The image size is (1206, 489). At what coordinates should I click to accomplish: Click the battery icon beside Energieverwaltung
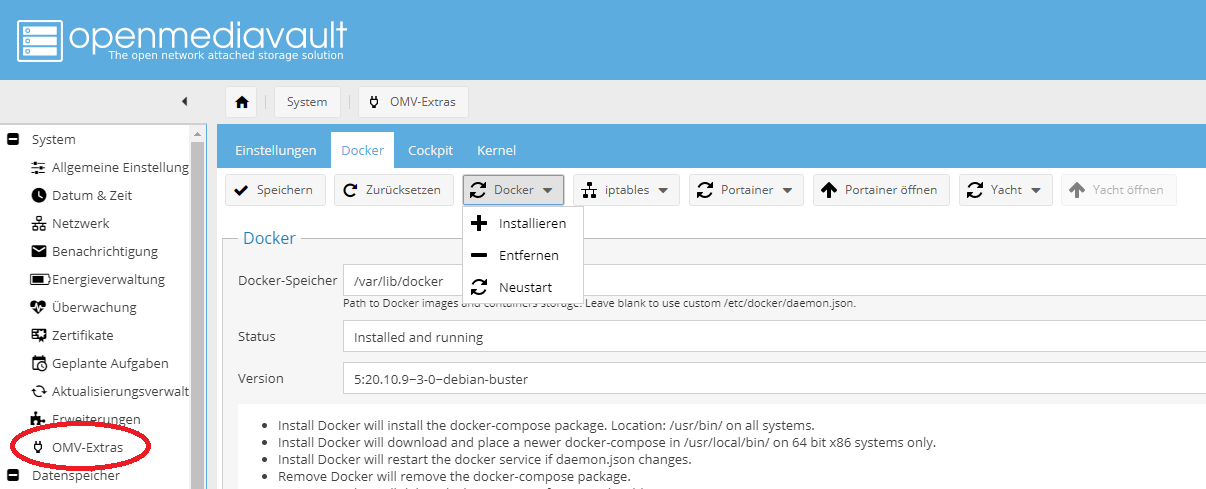39,279
